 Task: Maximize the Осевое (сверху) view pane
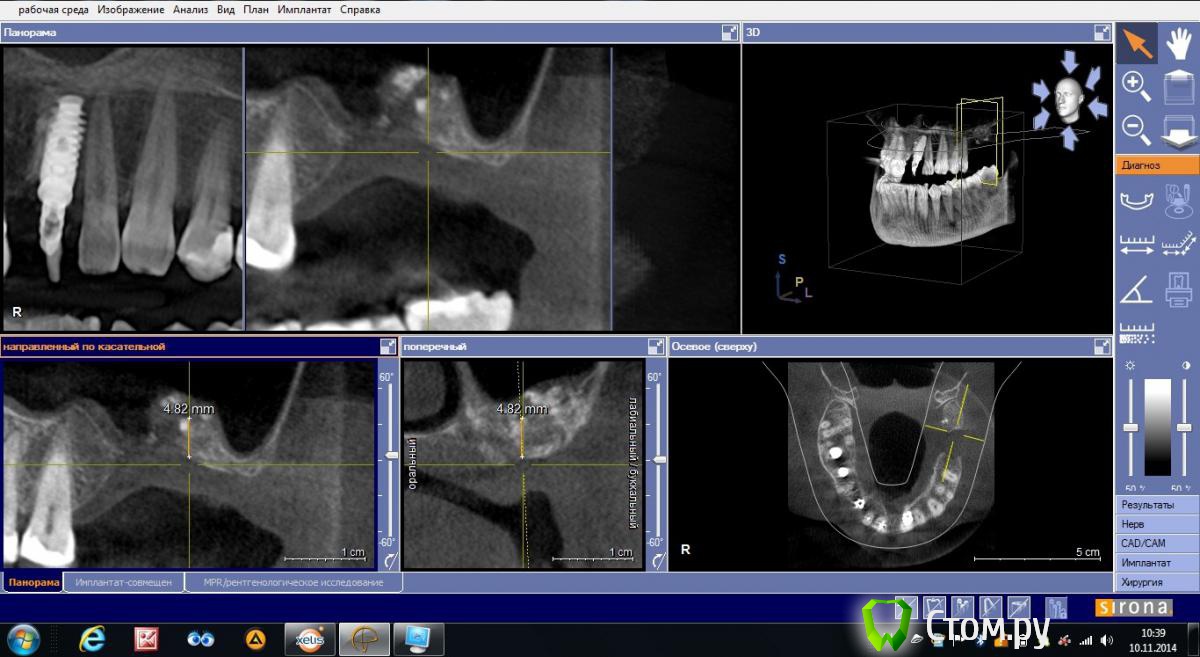pyautogui.click(x=1102, y=347)
